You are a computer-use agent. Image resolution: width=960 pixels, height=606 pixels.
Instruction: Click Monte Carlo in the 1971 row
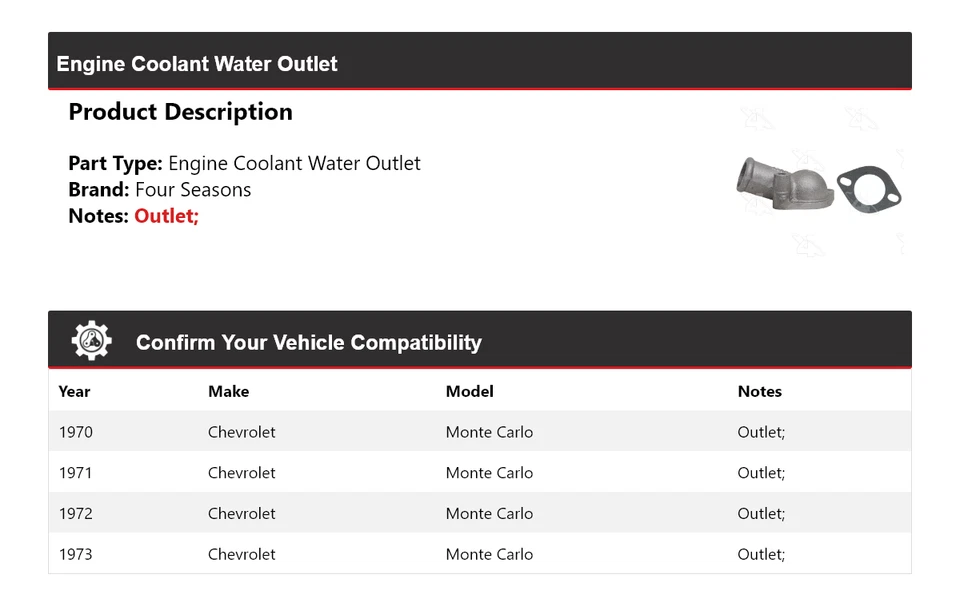(489, 473)
